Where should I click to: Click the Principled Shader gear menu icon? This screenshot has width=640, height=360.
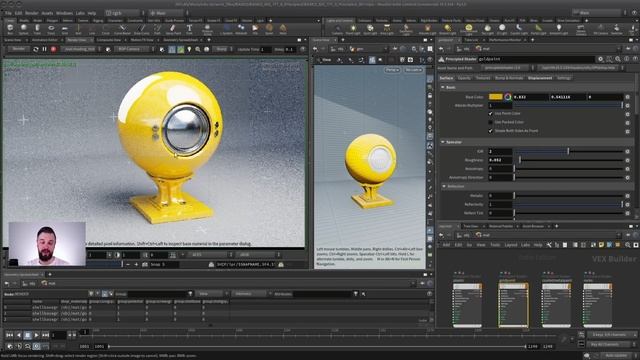[600, 59]
